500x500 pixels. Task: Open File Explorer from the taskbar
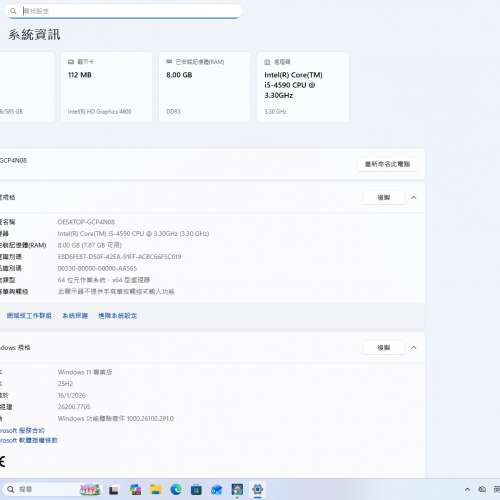tap(156, 490)
